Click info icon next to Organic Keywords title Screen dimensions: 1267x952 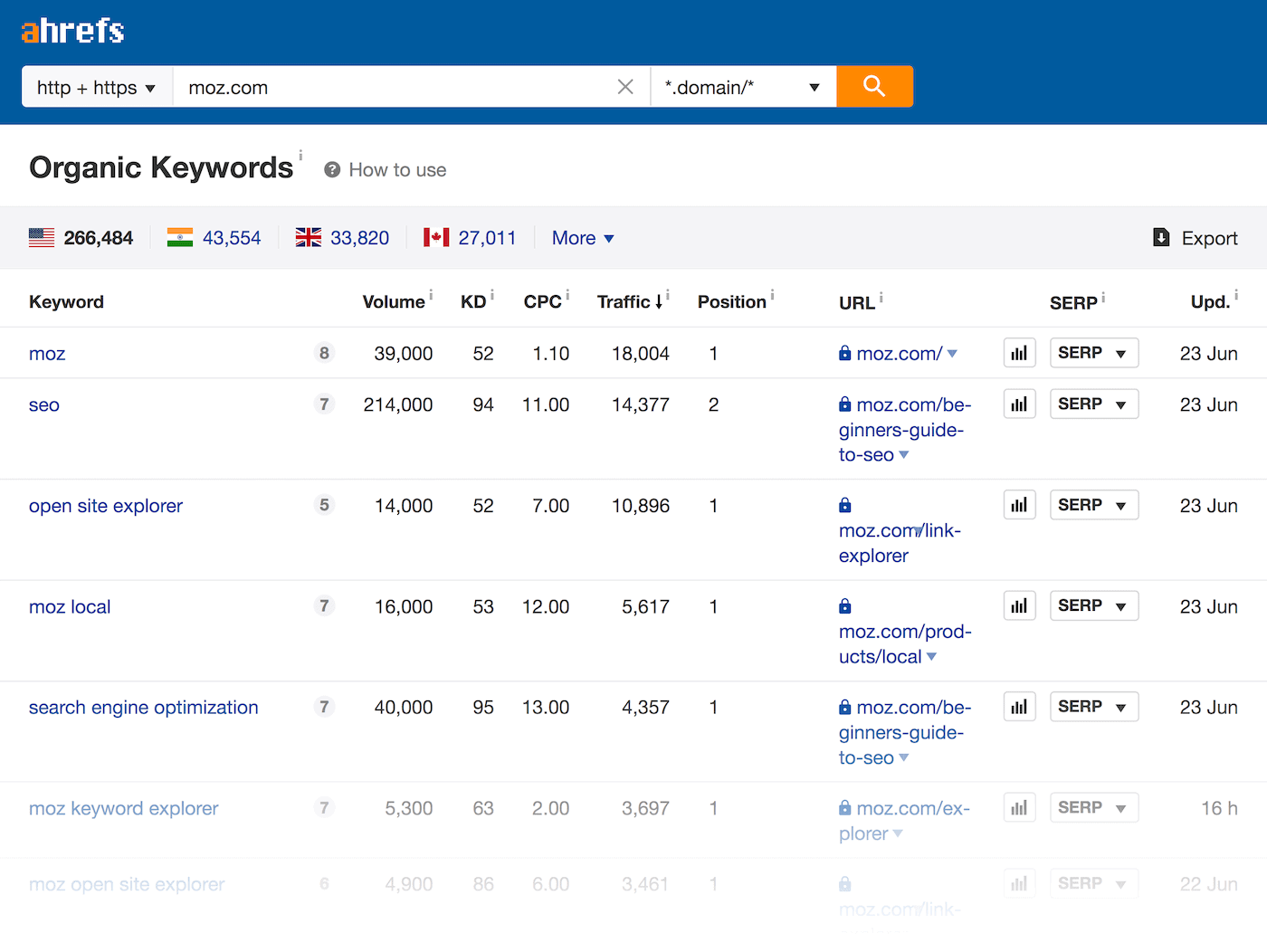[x=300, y=155]
